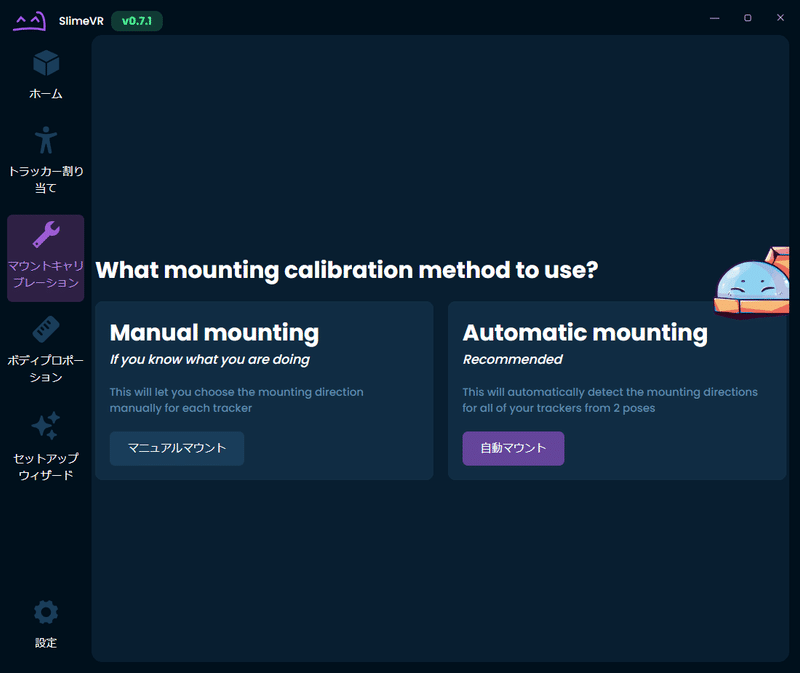Switch to the ボディプロポーション sidebar label
This screenshot has width=800, height=673.
[x=46, y=367]
